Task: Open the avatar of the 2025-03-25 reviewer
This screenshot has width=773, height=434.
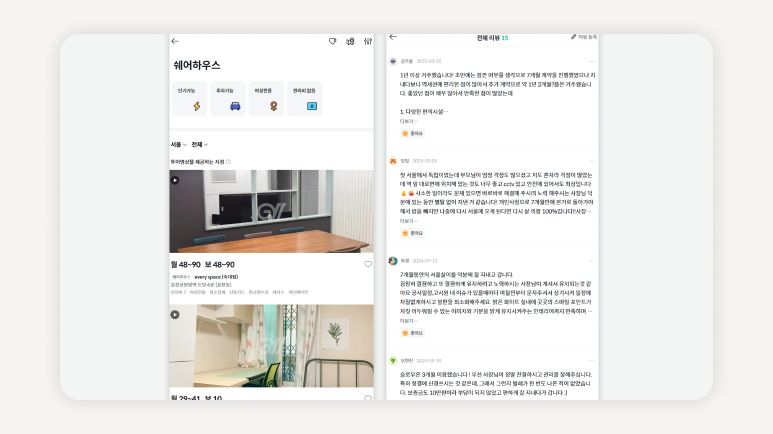Action: coord(393,61)
